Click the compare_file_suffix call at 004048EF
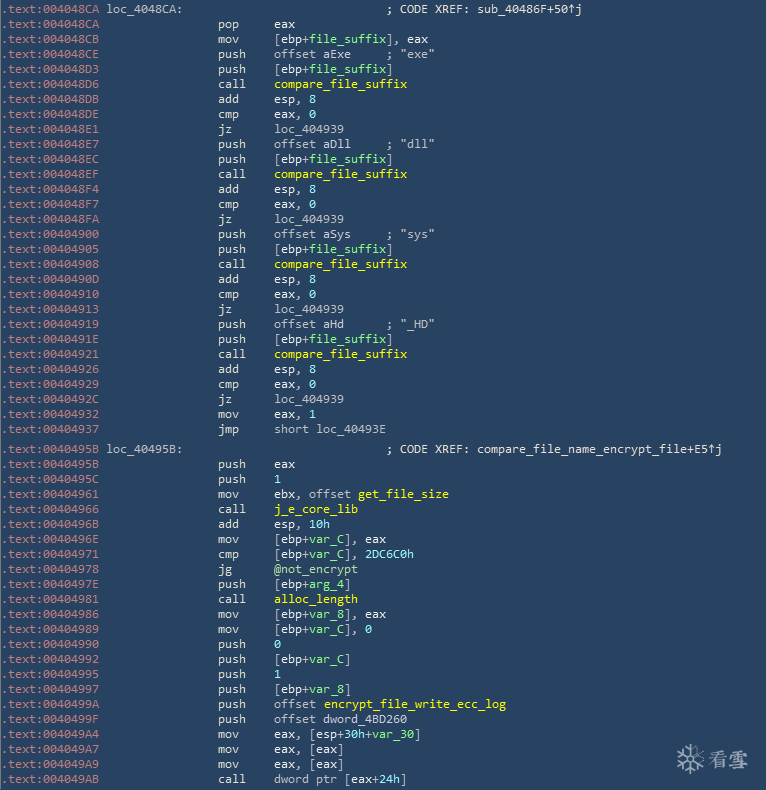766x790 pixels. coord(340,174)
